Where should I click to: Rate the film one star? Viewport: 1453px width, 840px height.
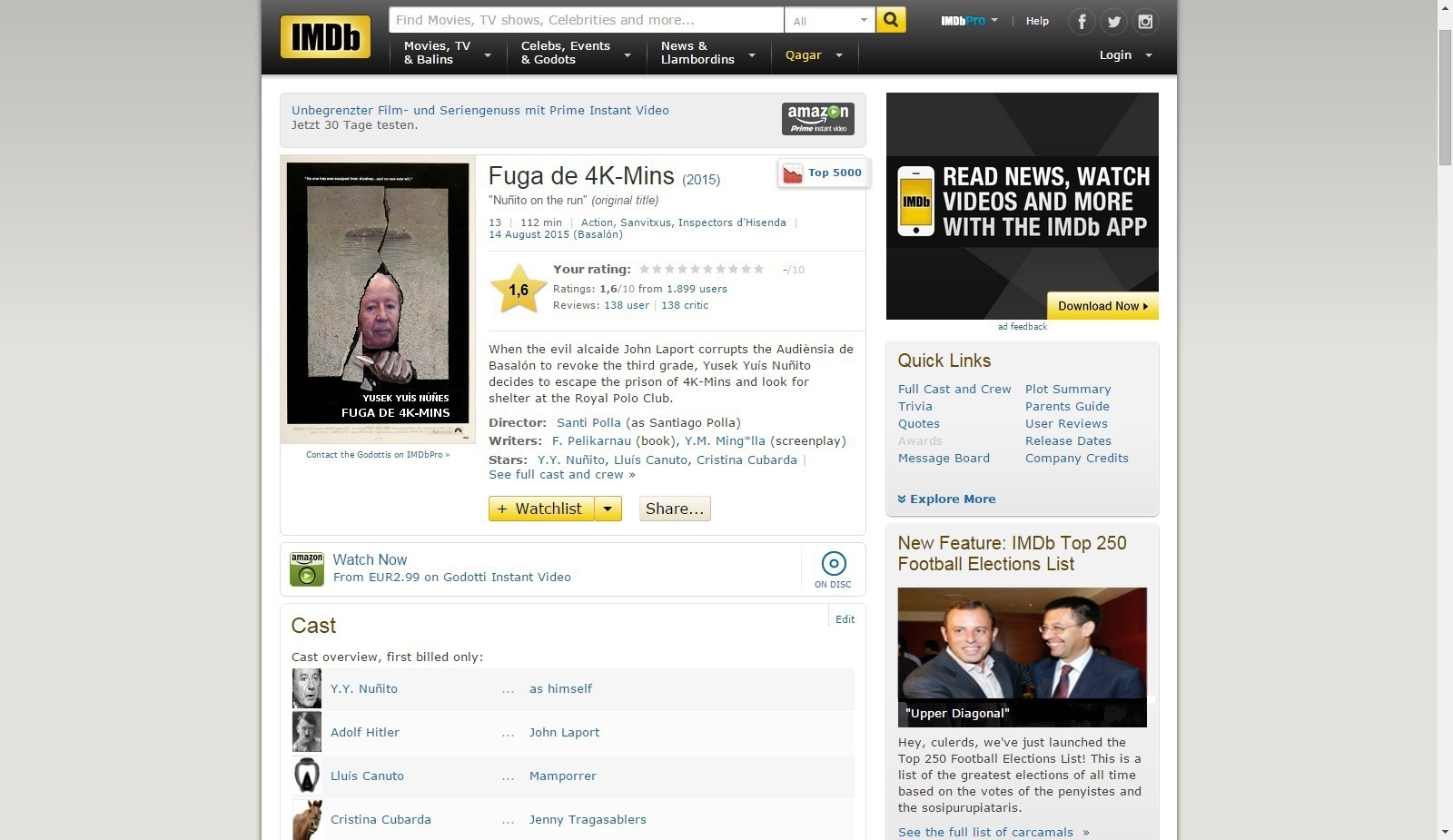[x=644, y=269]
